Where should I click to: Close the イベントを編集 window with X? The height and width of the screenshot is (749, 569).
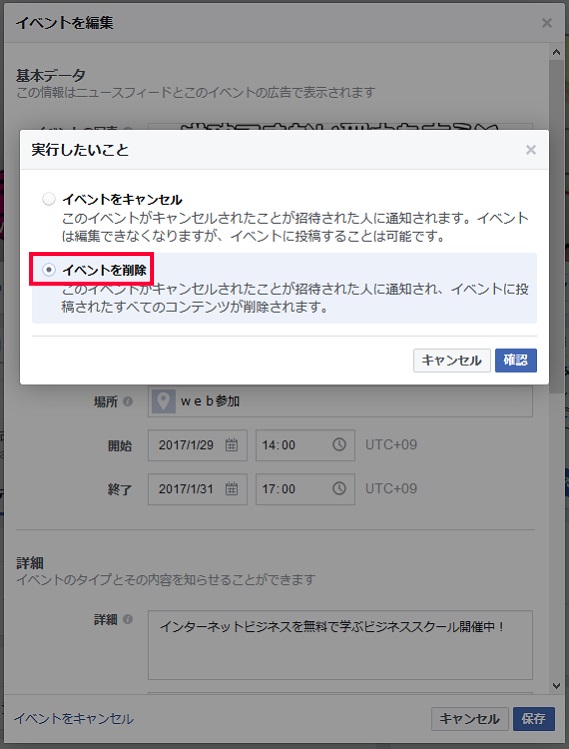pos(547,23)
